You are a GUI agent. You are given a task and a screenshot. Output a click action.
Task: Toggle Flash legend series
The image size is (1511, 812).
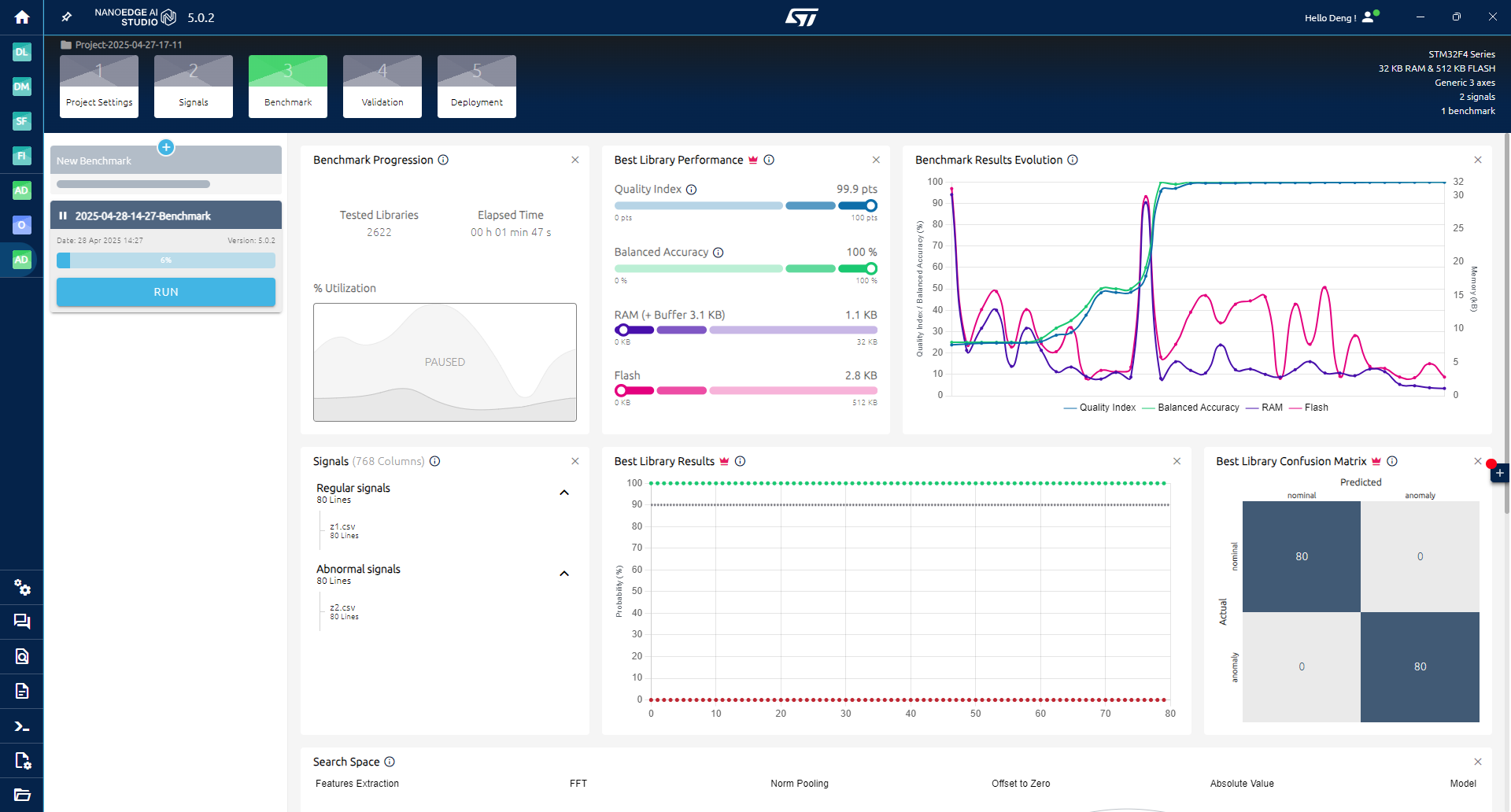tap(1309, 408)
